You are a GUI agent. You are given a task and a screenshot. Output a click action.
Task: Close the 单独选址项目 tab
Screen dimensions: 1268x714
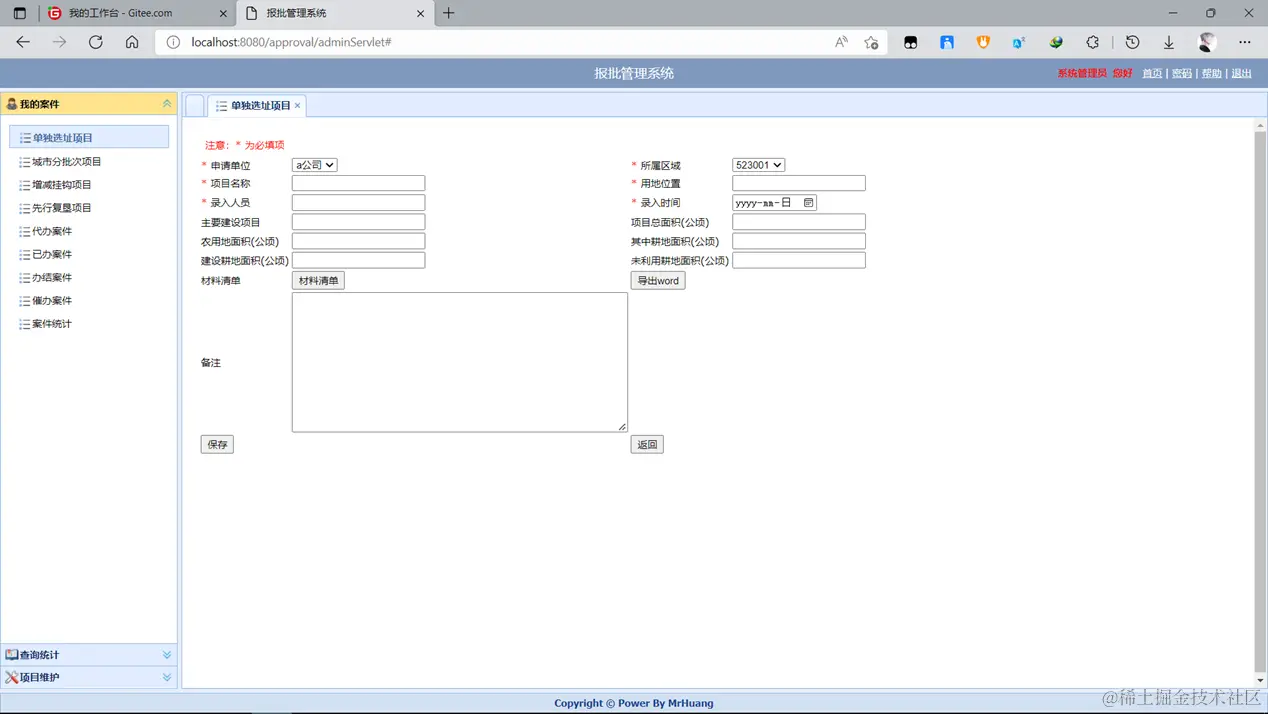click(297, 105)
